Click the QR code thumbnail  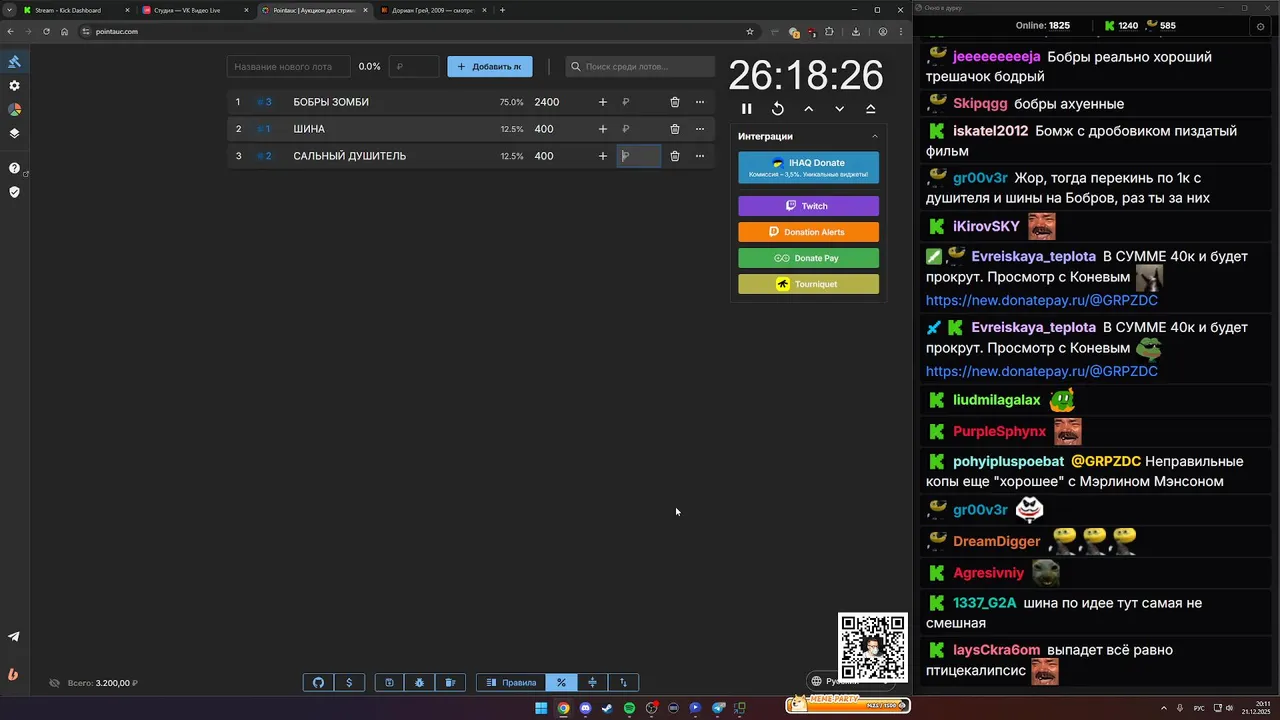tap(873, 647)
